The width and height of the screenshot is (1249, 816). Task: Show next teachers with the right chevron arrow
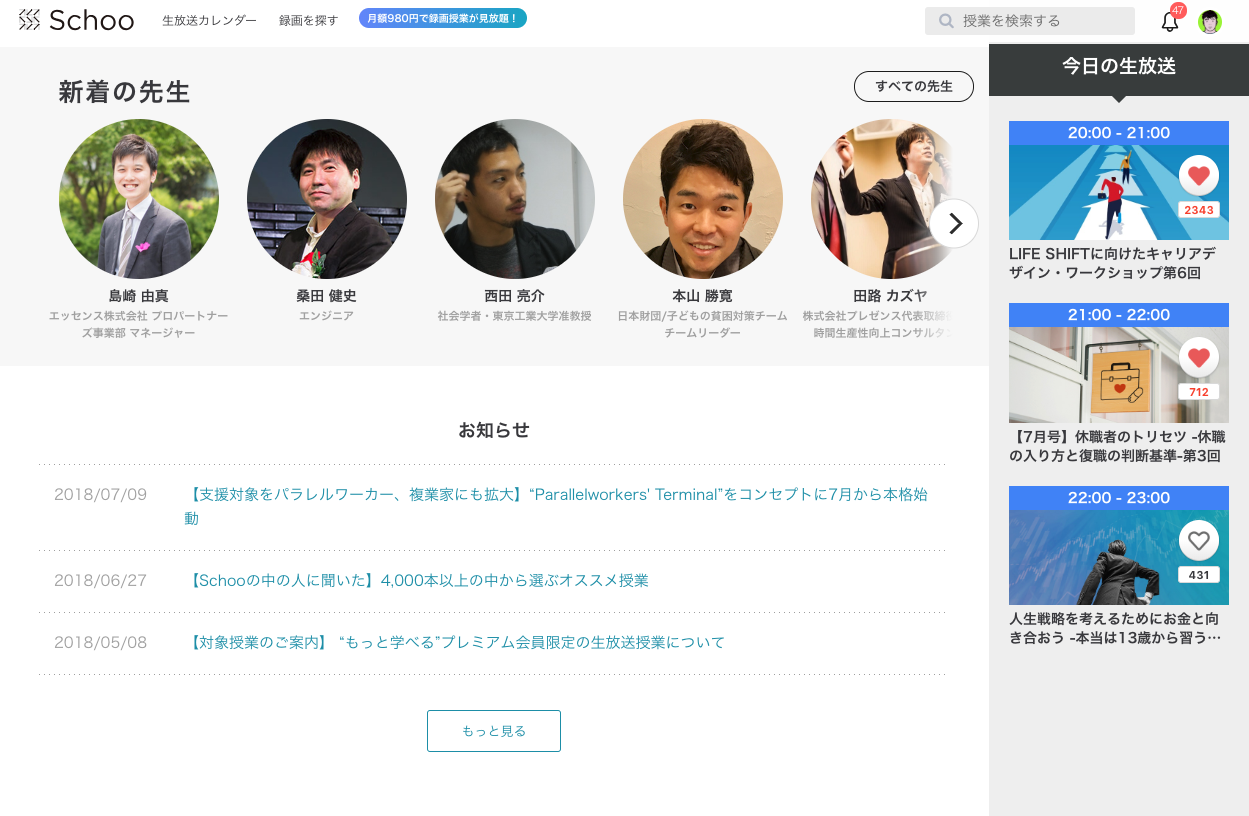click(954, 224)
